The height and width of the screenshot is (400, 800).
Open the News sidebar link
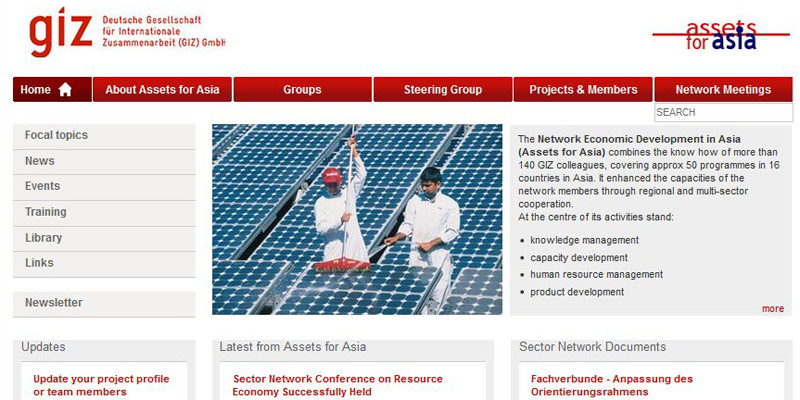[40, 161]
